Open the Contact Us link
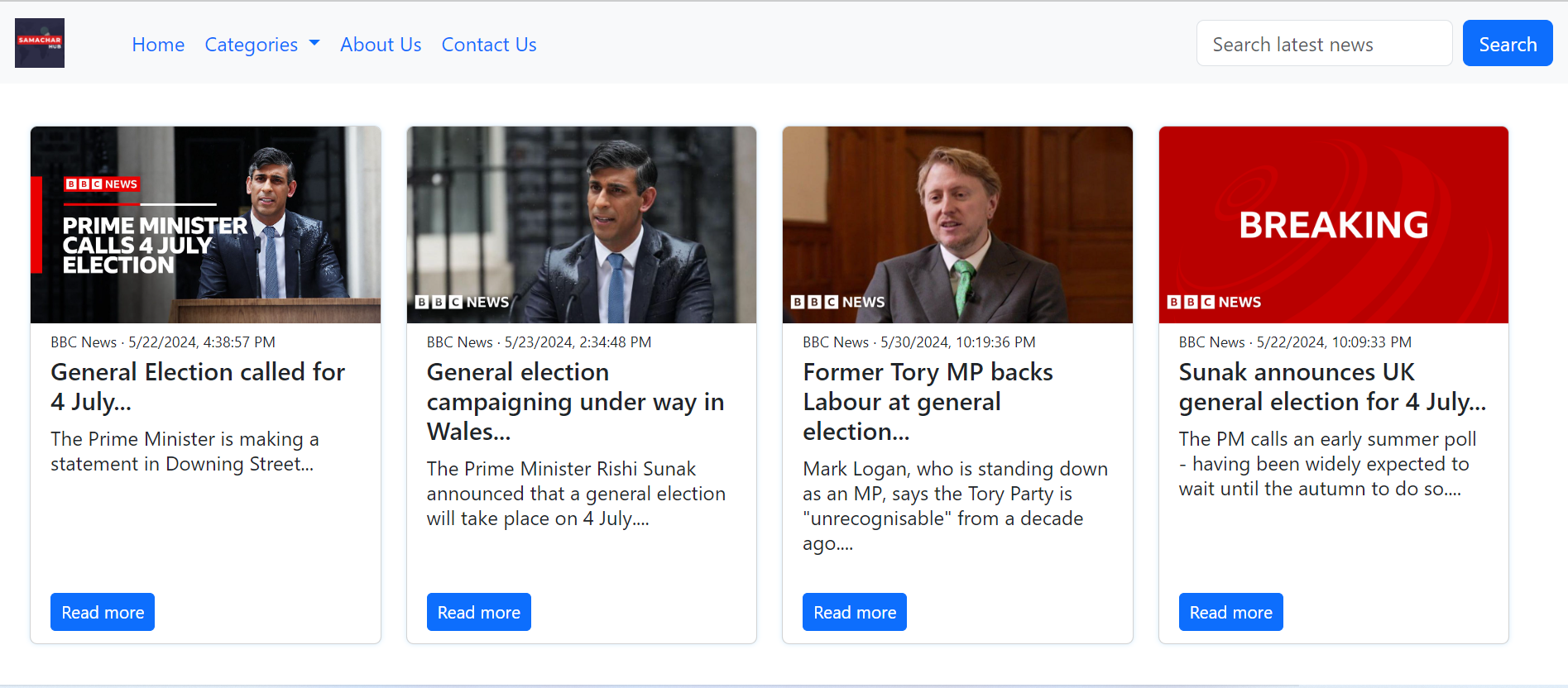 [489, 45]
